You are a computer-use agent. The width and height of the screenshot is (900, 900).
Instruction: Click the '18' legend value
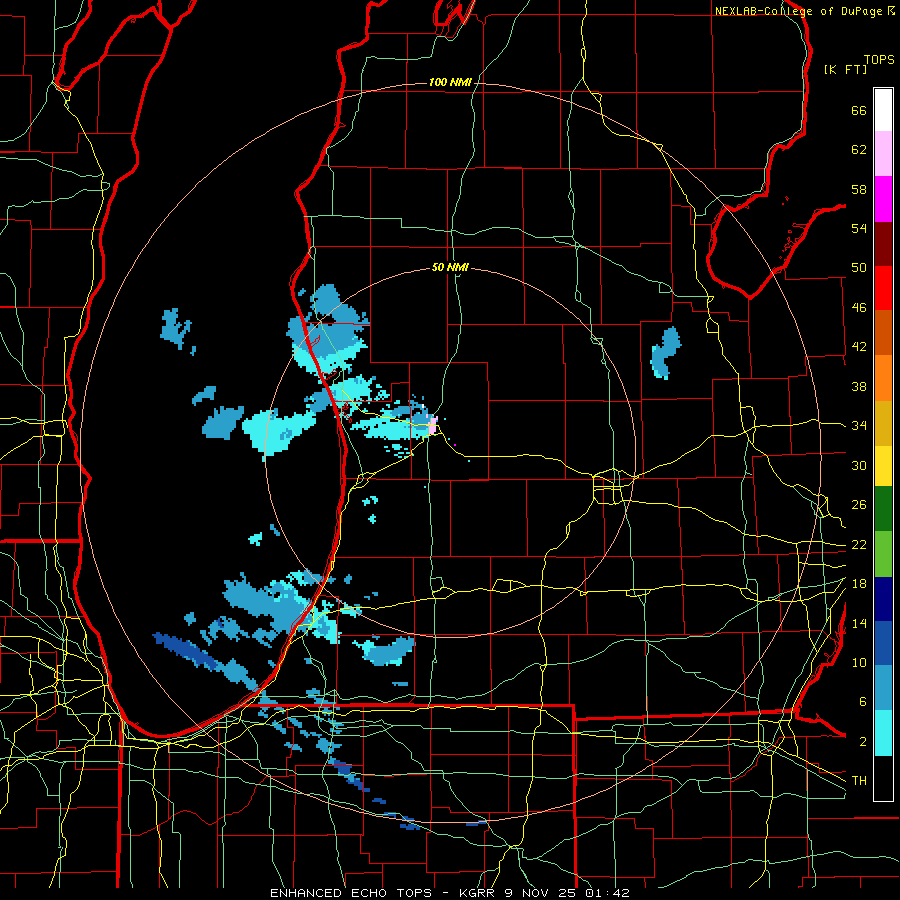859,584
